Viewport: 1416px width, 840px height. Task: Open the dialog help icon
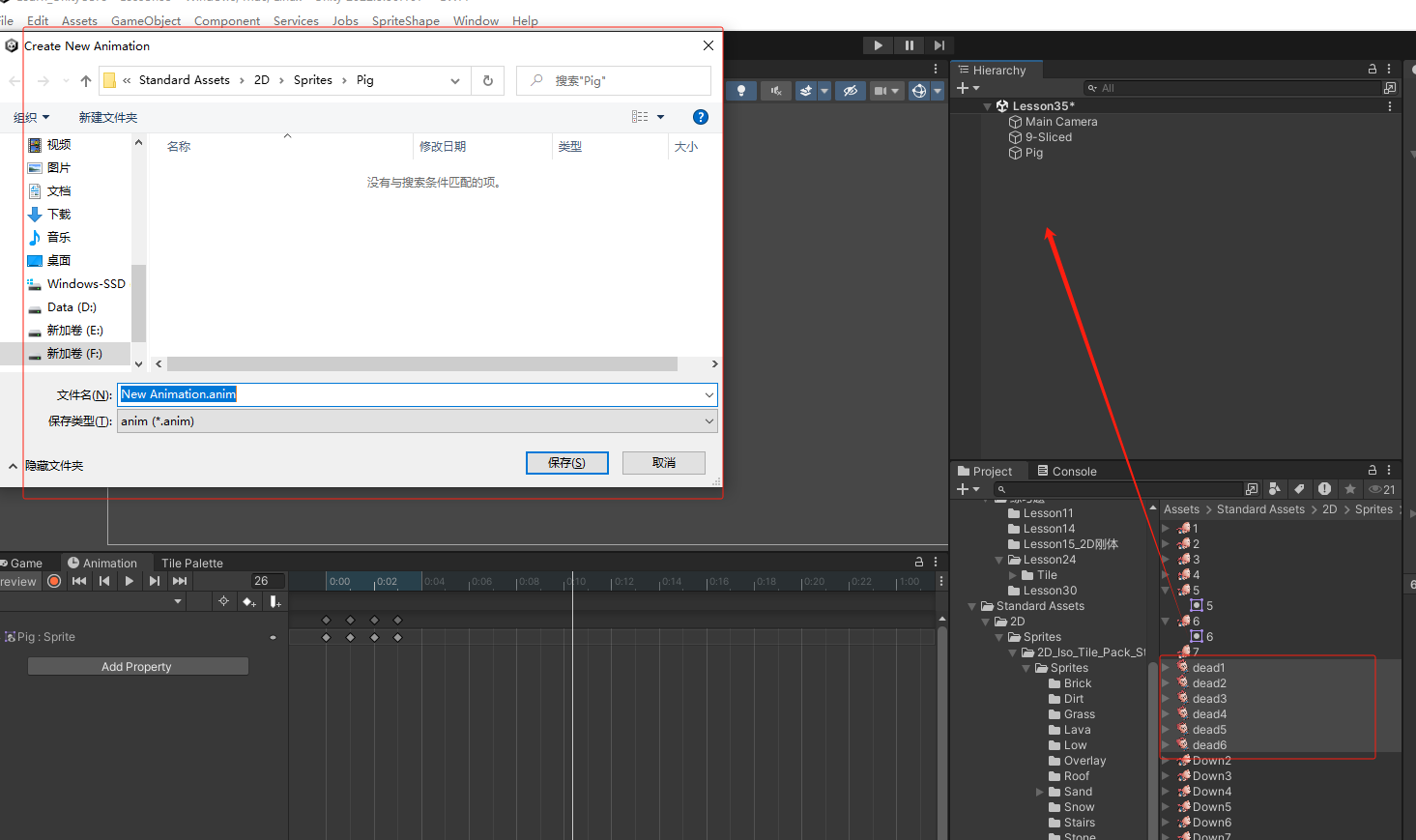pos(701,117)
